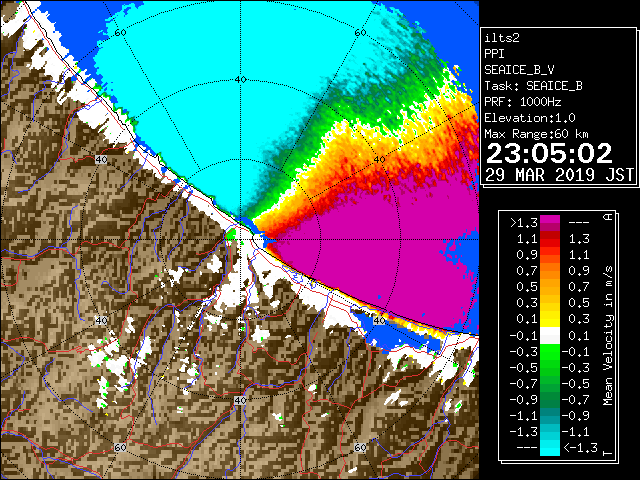Screen dimensions: 640x480
Task: Click the '60' range label in the southwest
Action: pos(120,447)
